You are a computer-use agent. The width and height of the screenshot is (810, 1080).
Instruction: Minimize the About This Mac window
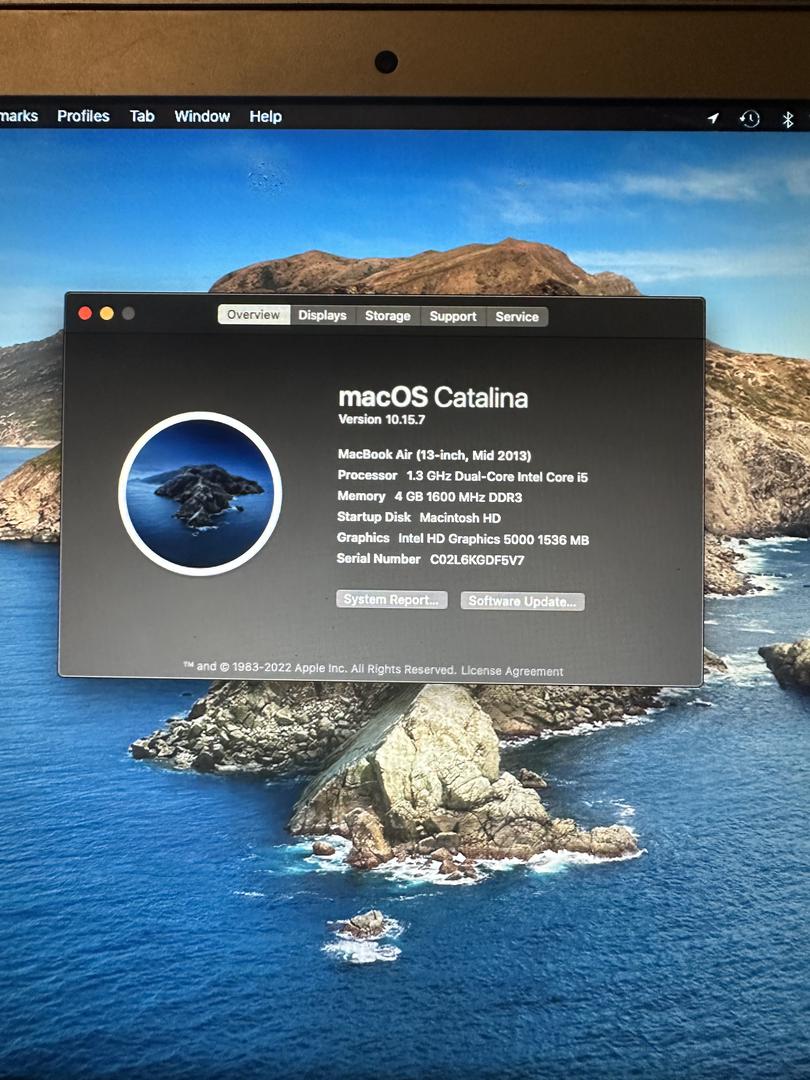click(x=107, y=313)
